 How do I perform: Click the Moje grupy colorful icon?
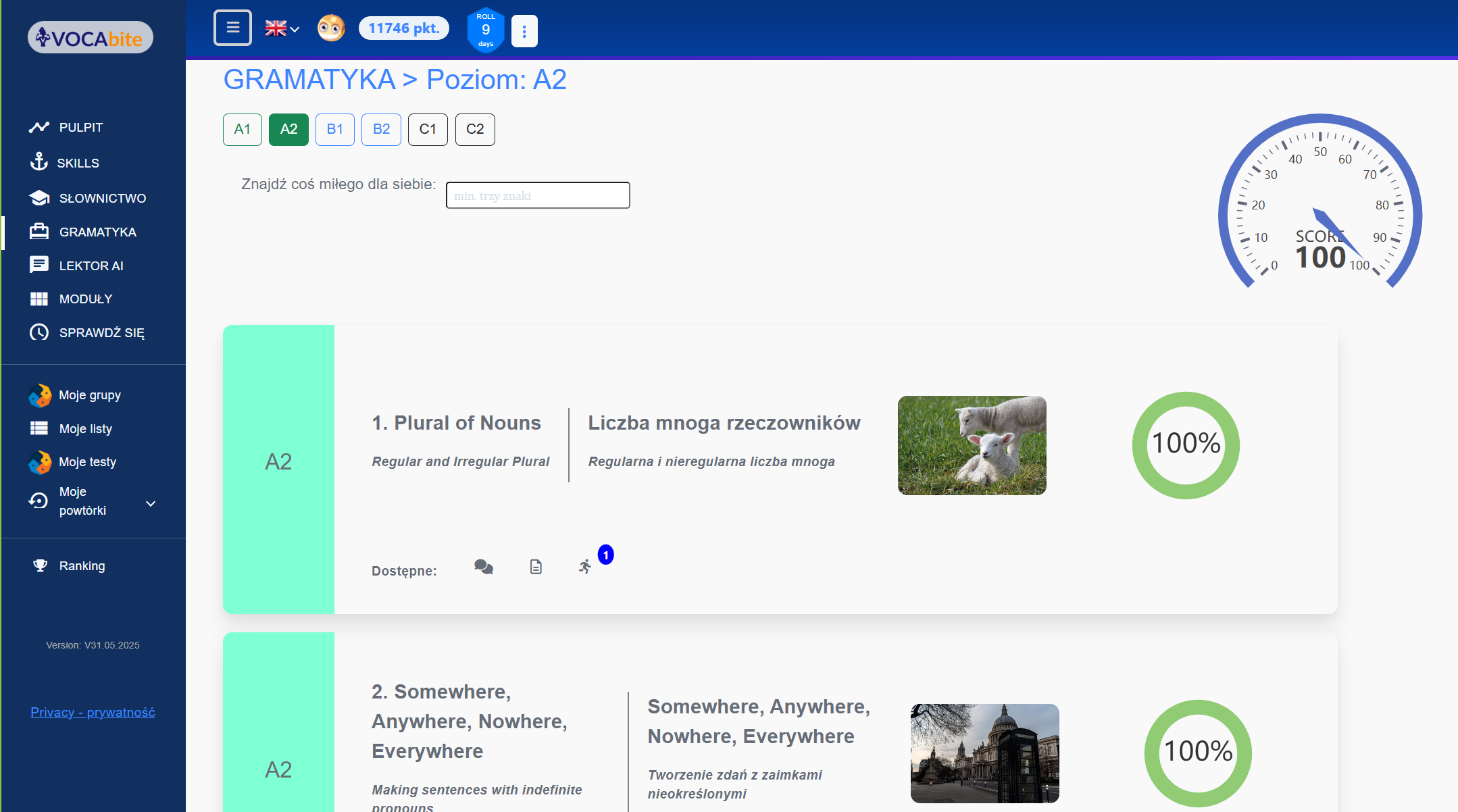pos(40,396)
